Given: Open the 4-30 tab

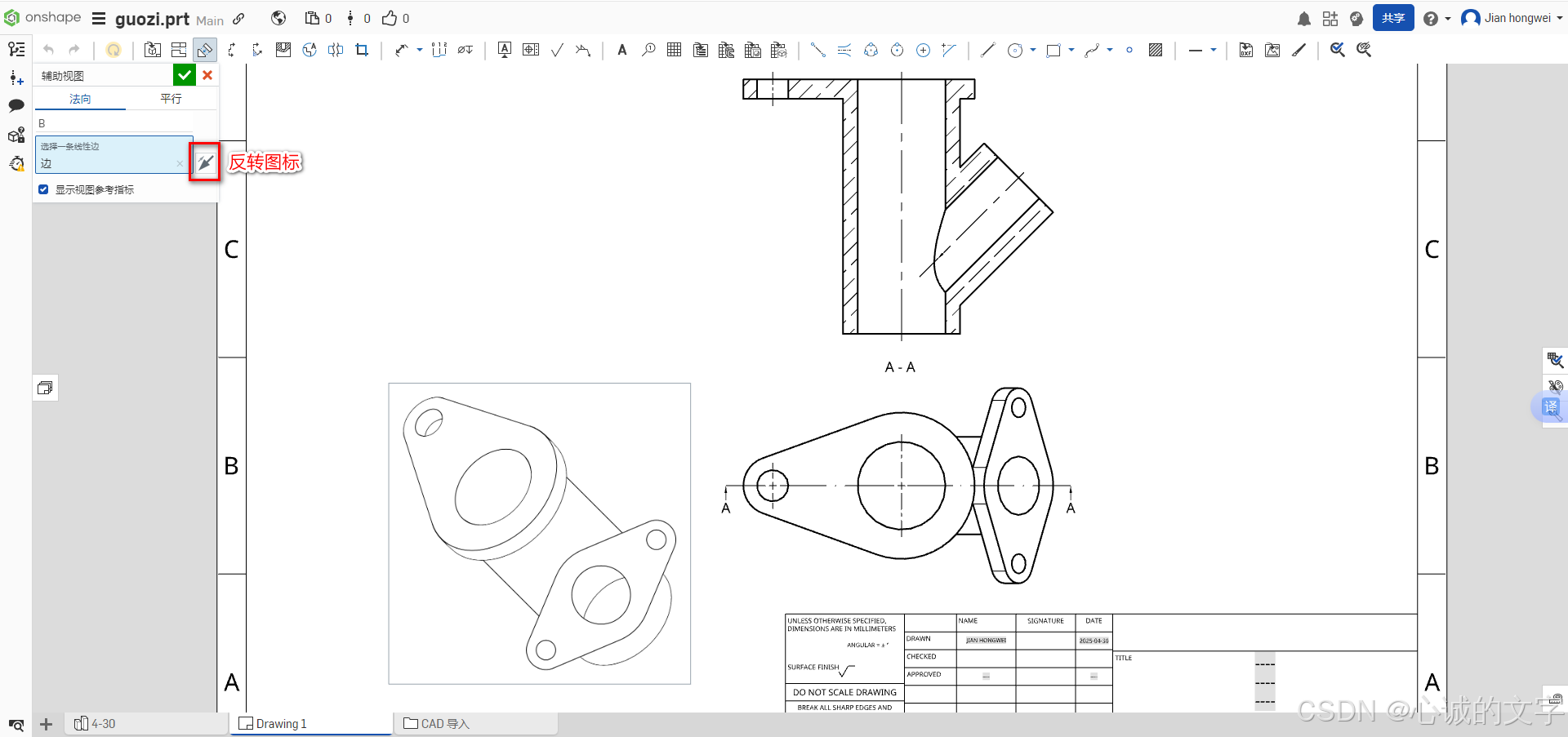Looking at the screenshot, I should coord(146,724).
